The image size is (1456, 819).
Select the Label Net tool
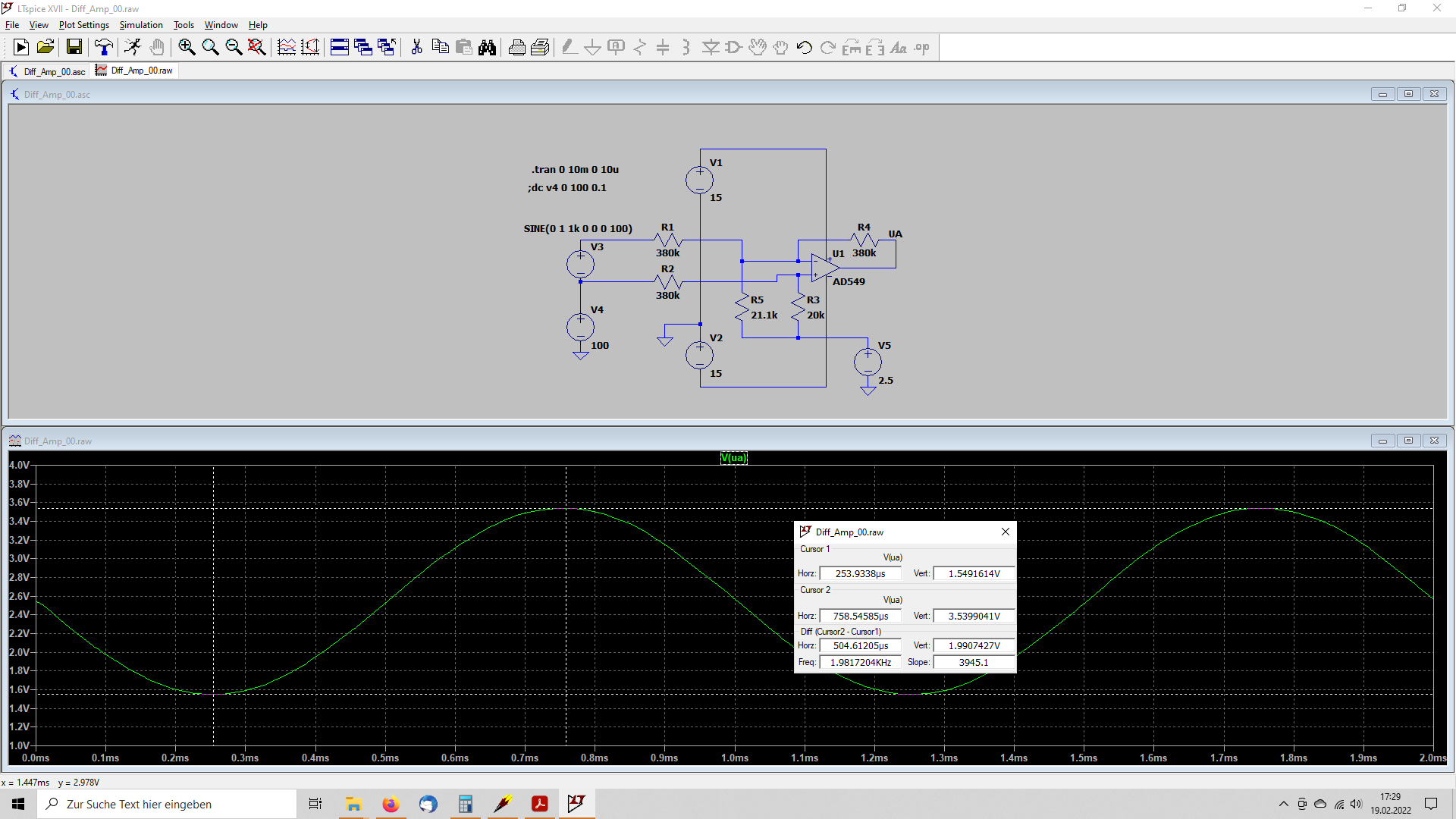[x=617, y=48]
